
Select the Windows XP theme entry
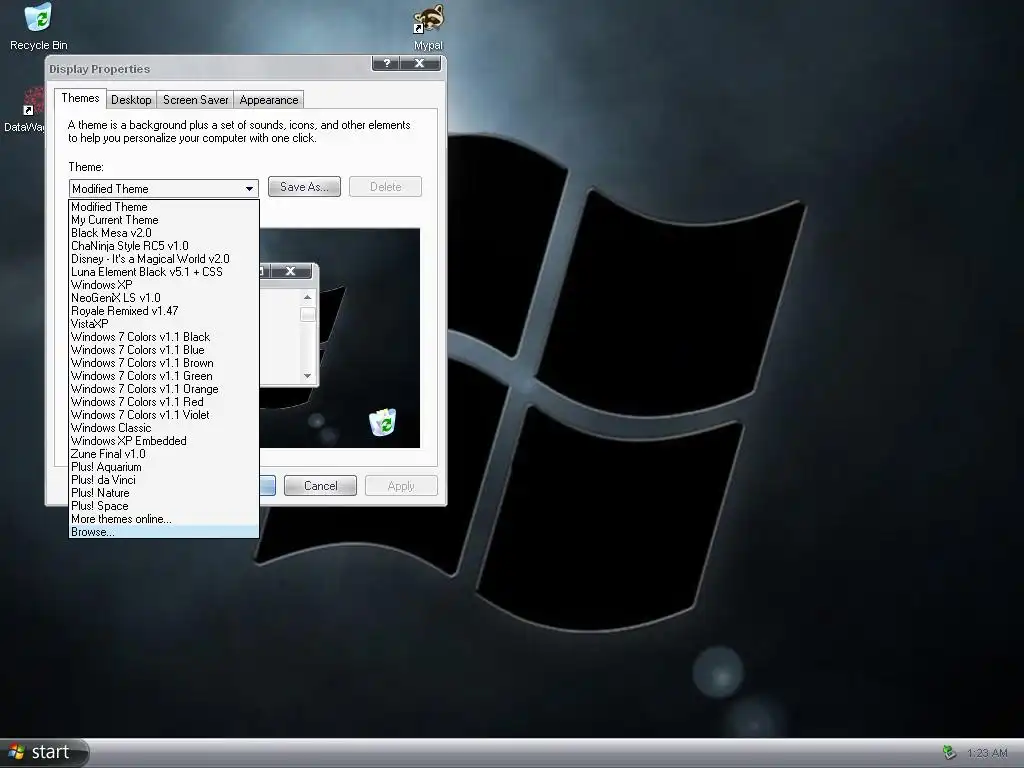tap(164, 285)
